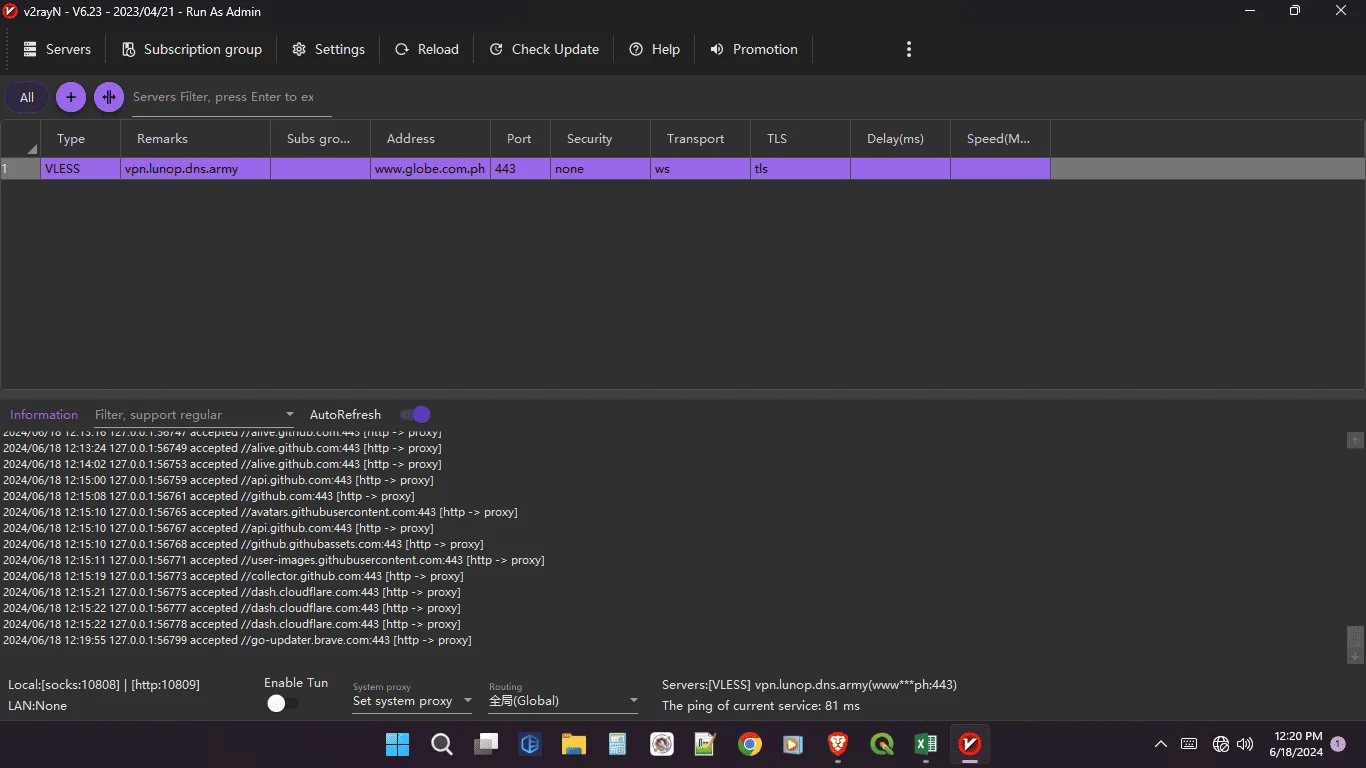1366x768 pixels.
Task: Click the none security cell
Action: (x=600, y=169)
